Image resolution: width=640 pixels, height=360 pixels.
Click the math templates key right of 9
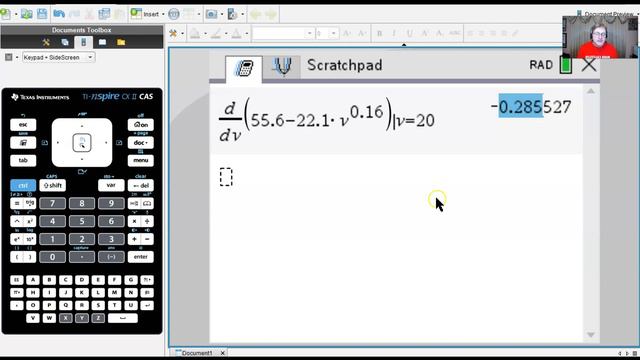tap(134, 203)
